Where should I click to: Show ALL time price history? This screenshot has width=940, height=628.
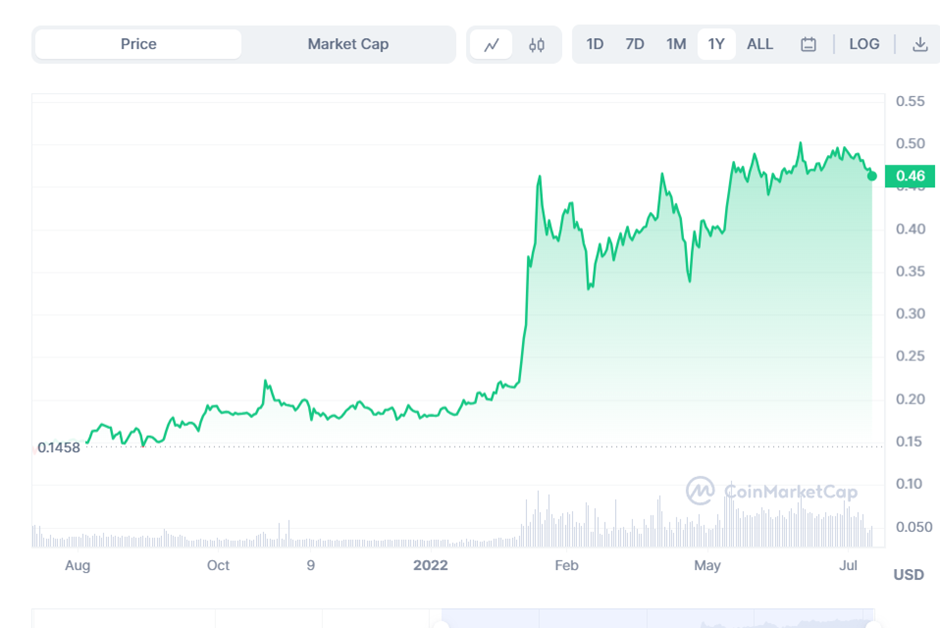pyautogui.click(x=760, y=44)
